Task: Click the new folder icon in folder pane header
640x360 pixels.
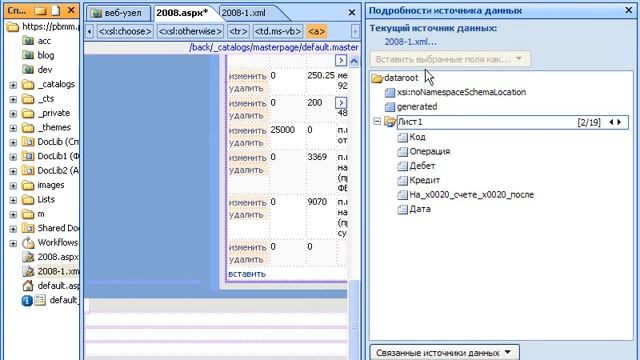Action: (40, 10)
